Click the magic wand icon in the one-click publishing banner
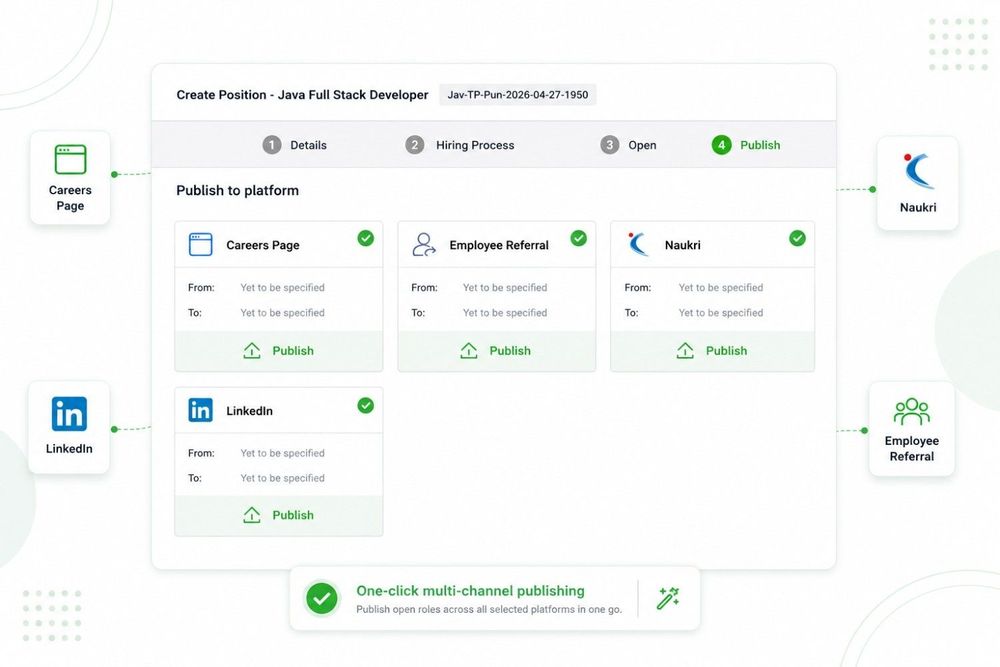Screen dimensions: 1000x667 (x=668, y=598)
